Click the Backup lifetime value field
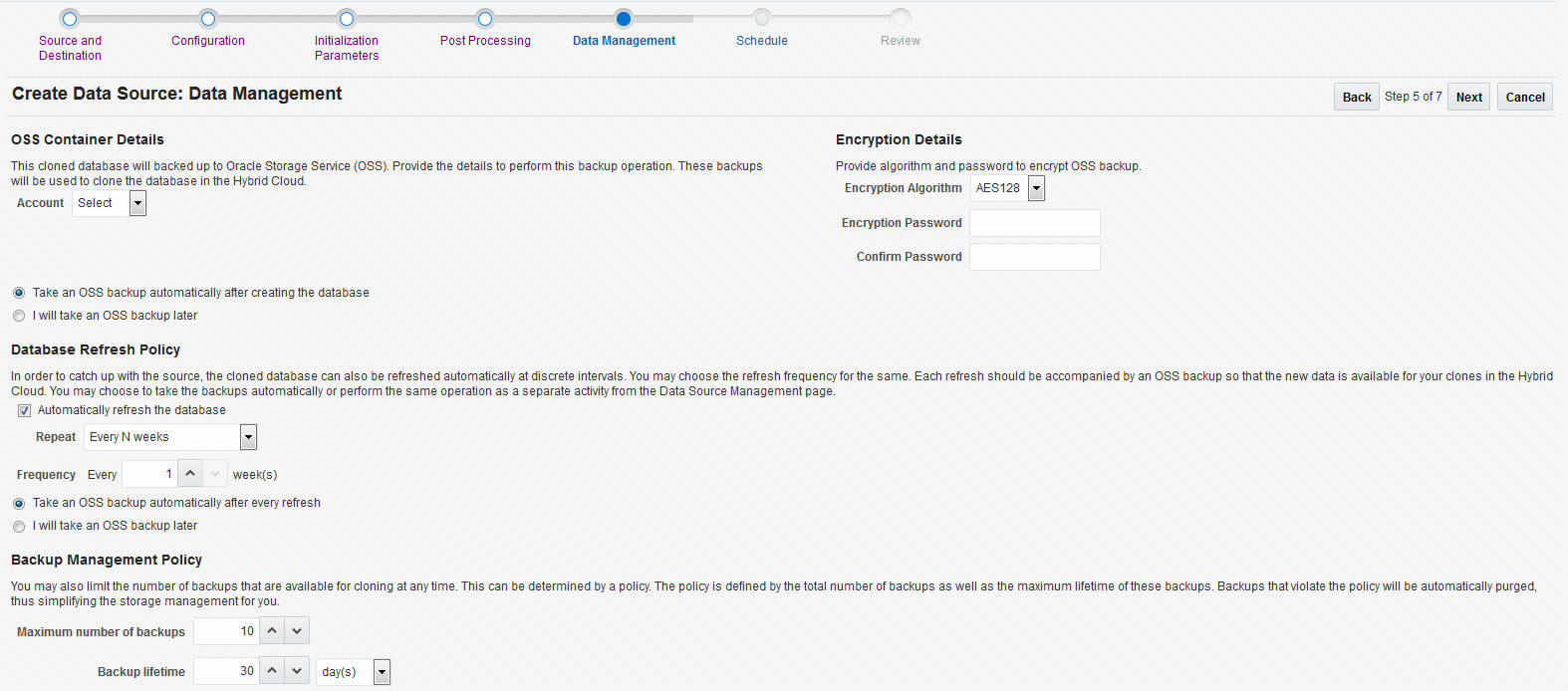Screen dimensions: 1568x691 click(226, 671)
